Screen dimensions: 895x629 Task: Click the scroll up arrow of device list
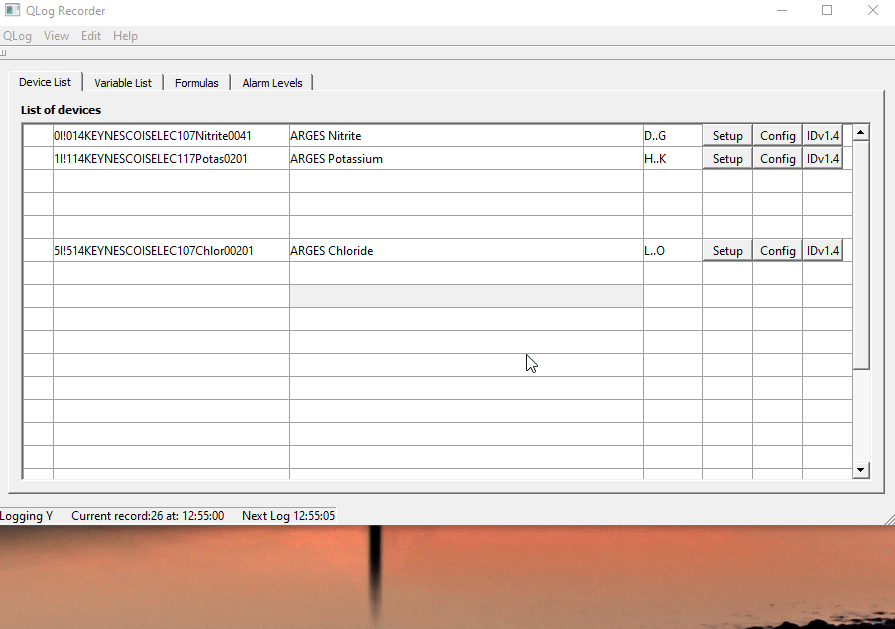[x=861, y=132]
